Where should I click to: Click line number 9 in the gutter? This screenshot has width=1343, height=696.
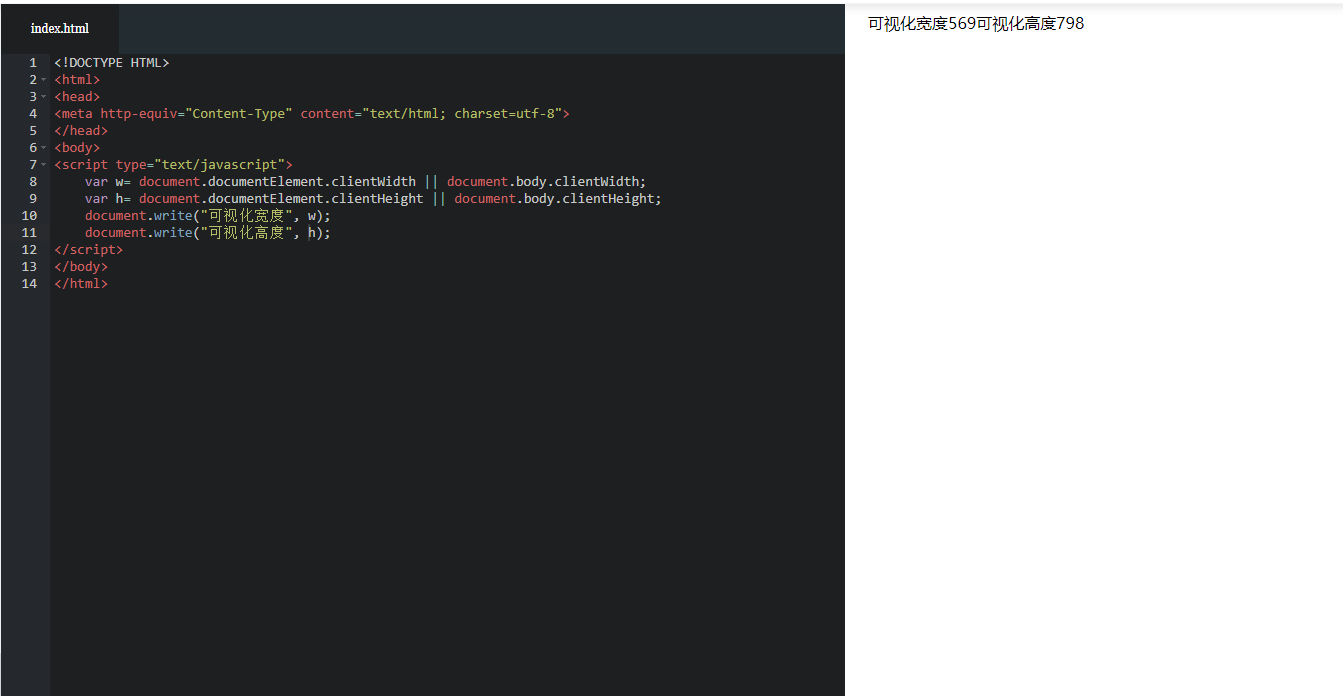(x=33, y=199)
